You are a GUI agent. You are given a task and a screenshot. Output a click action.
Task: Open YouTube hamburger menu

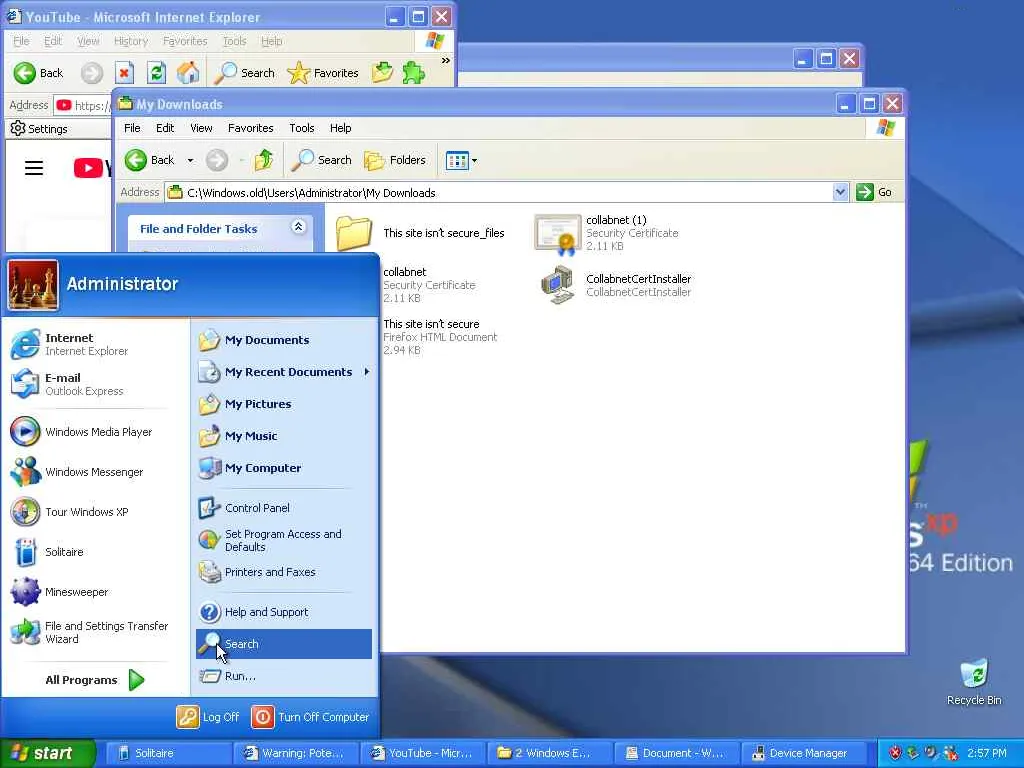pos(34,168)
